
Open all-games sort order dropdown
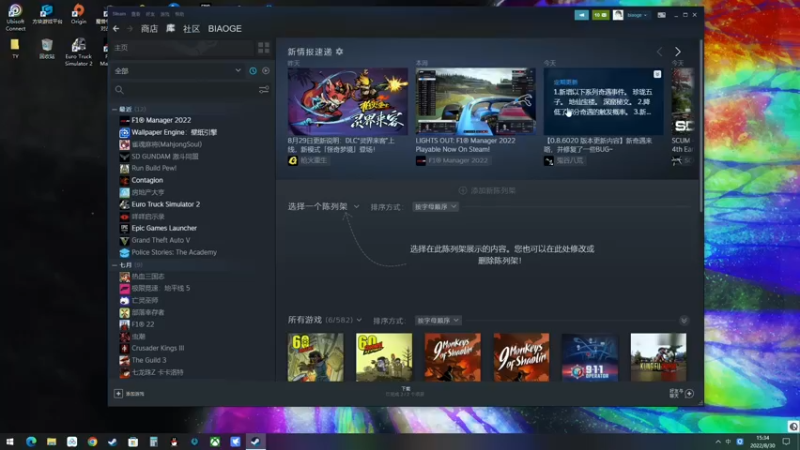pos(438,320)
